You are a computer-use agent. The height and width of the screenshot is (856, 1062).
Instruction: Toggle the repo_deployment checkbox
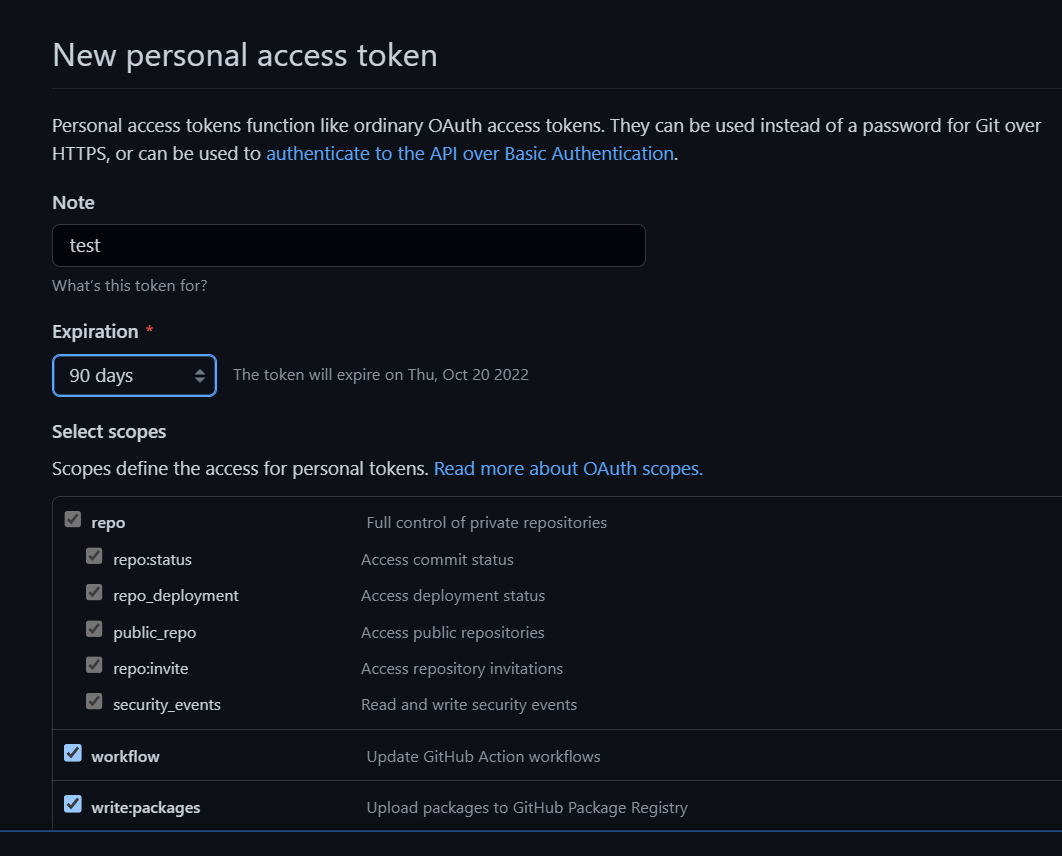pos(94,592)
